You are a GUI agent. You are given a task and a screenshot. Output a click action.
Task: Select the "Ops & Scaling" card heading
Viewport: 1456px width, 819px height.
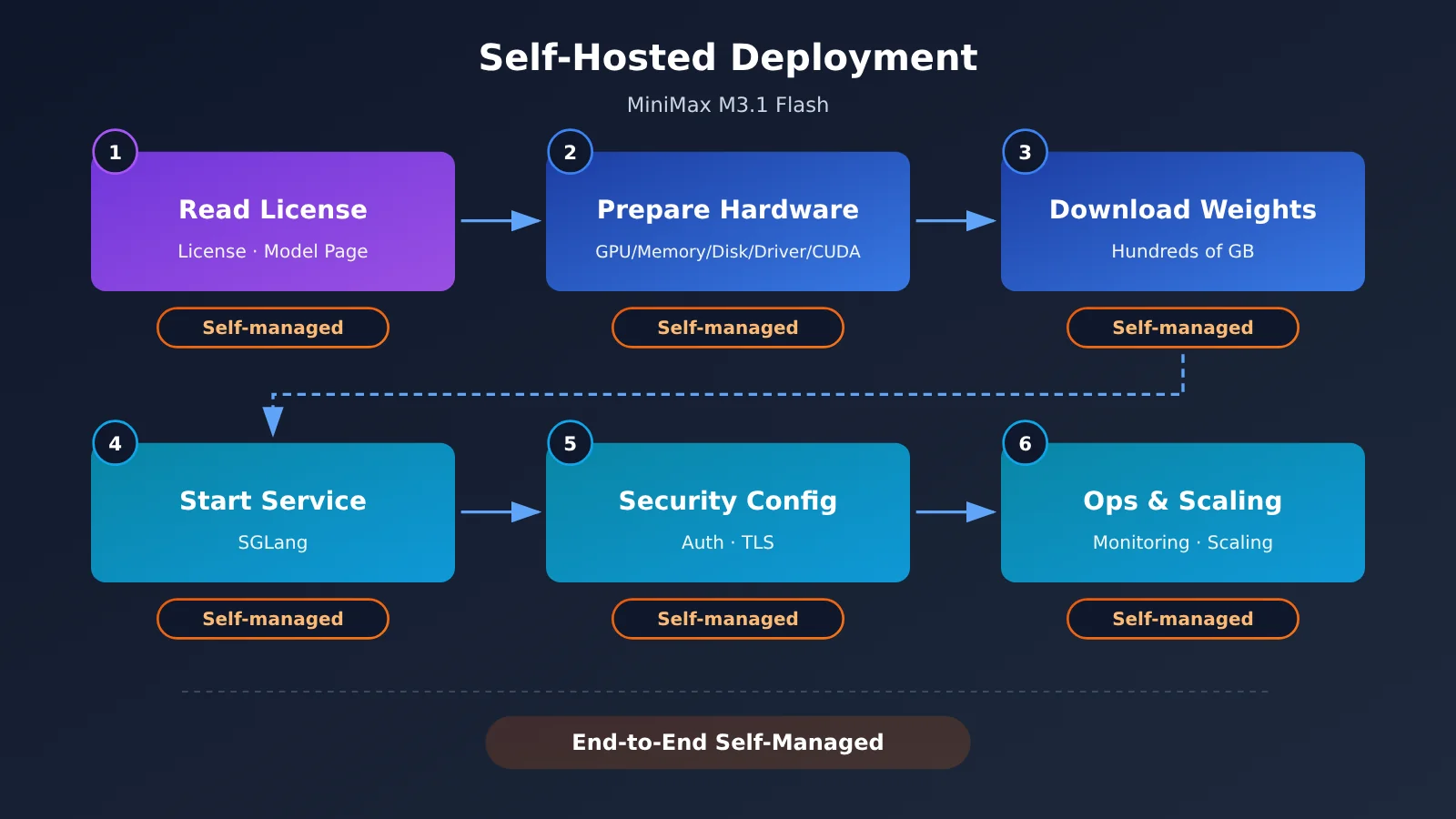(x=1183, y=500)
